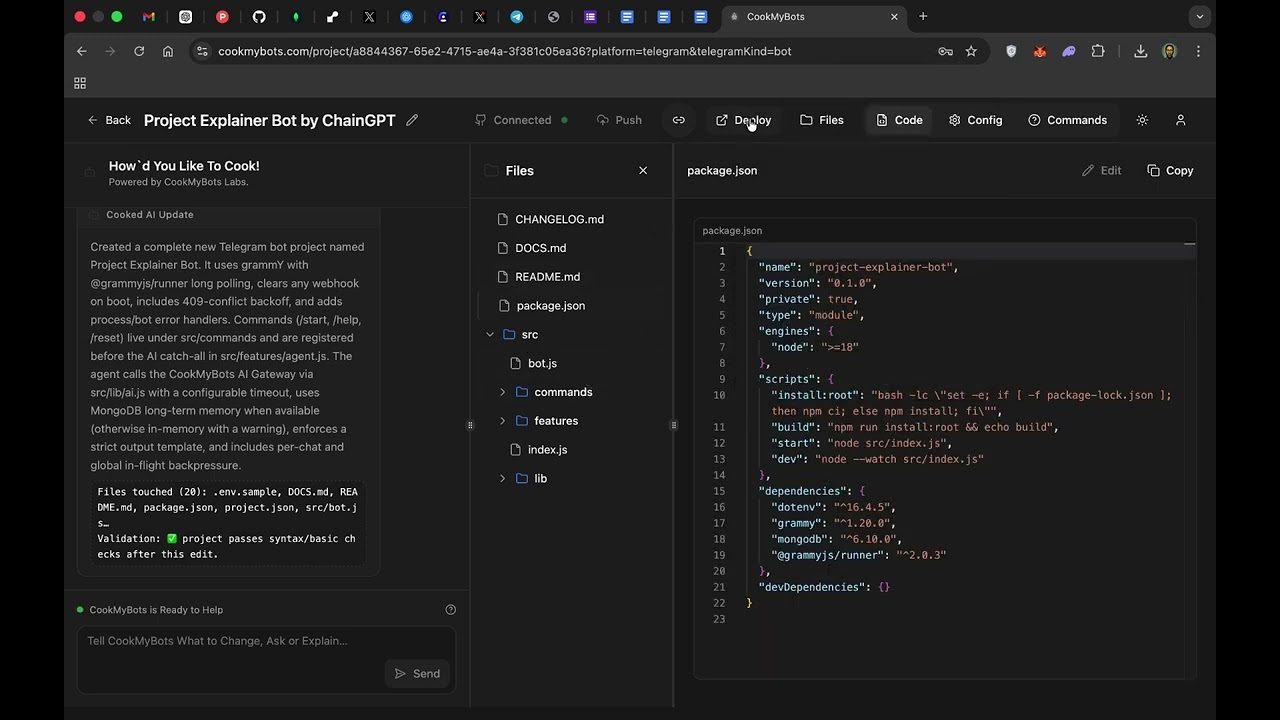Copy the package.json contents
Screen dimensions: 1280x720
1170,171
